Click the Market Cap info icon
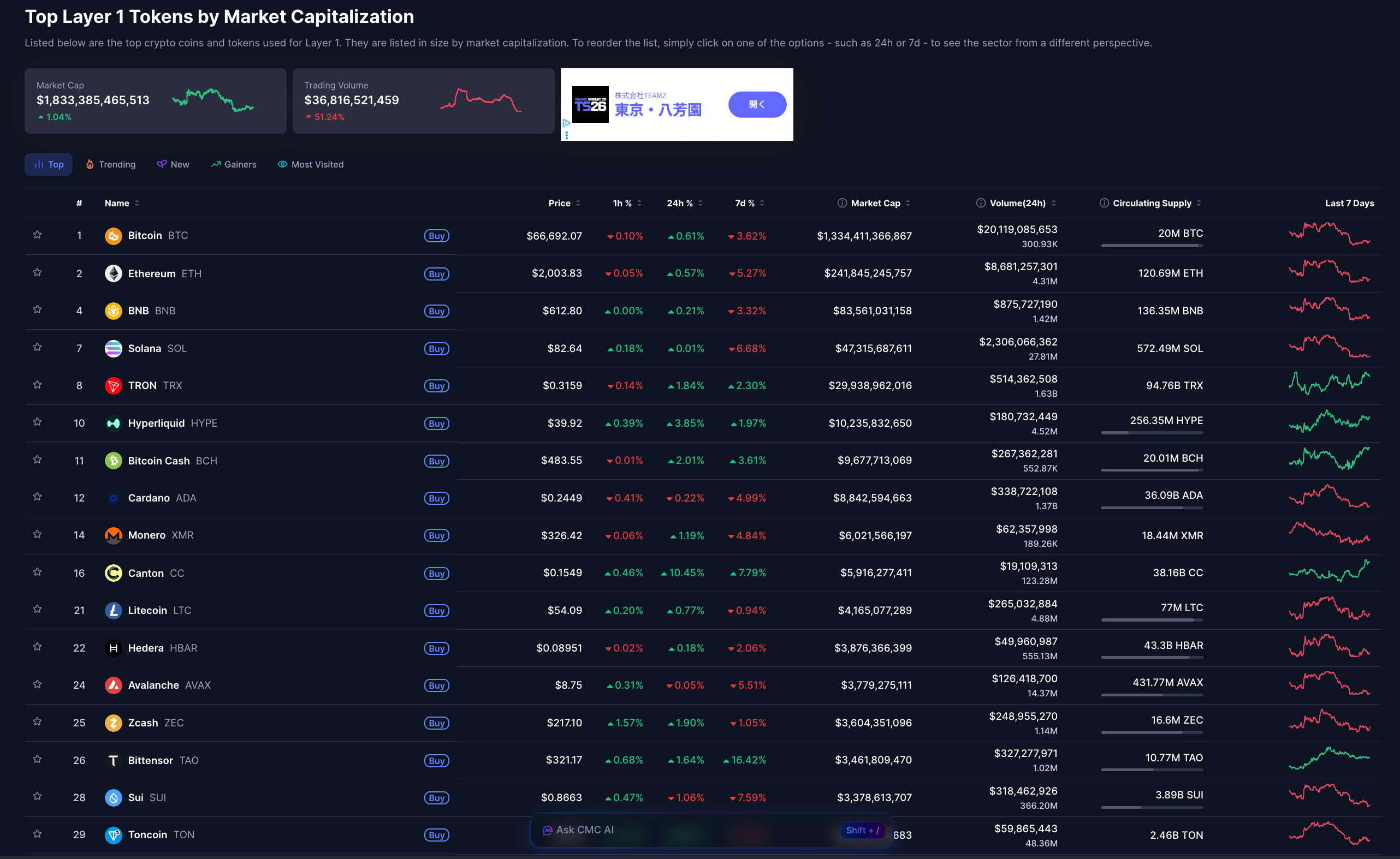The image size is (1400, 859). click(x=842, y=204)
